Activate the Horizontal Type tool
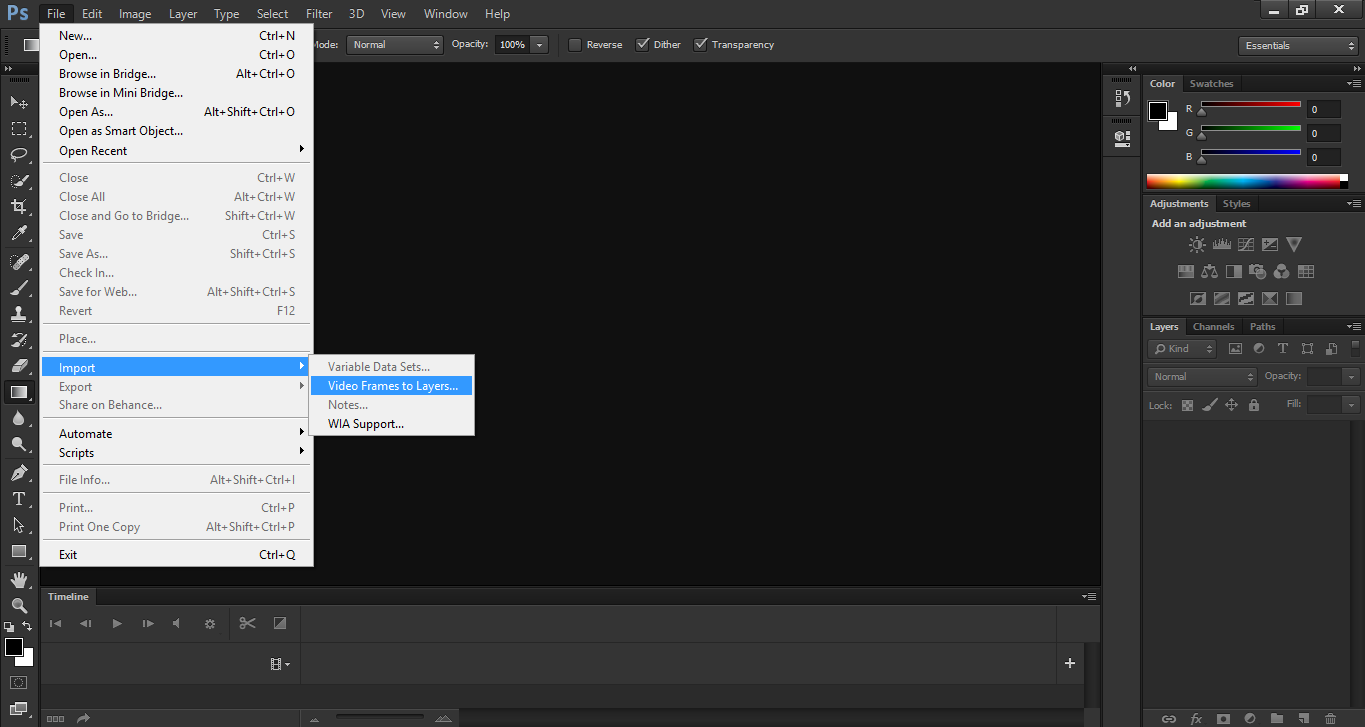 (x=19, y=498)
